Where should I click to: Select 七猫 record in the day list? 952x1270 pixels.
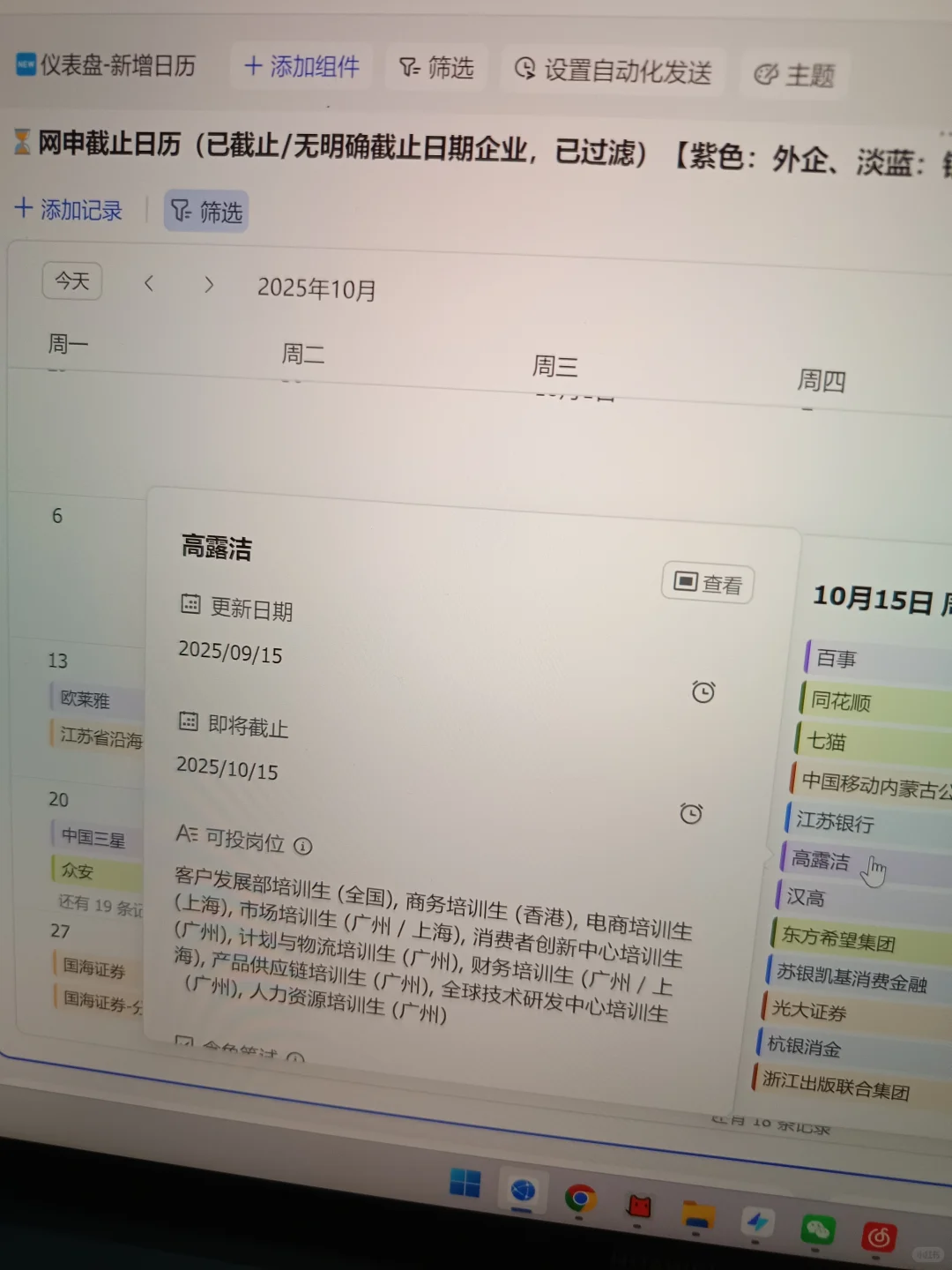click(x=873, y=743)
